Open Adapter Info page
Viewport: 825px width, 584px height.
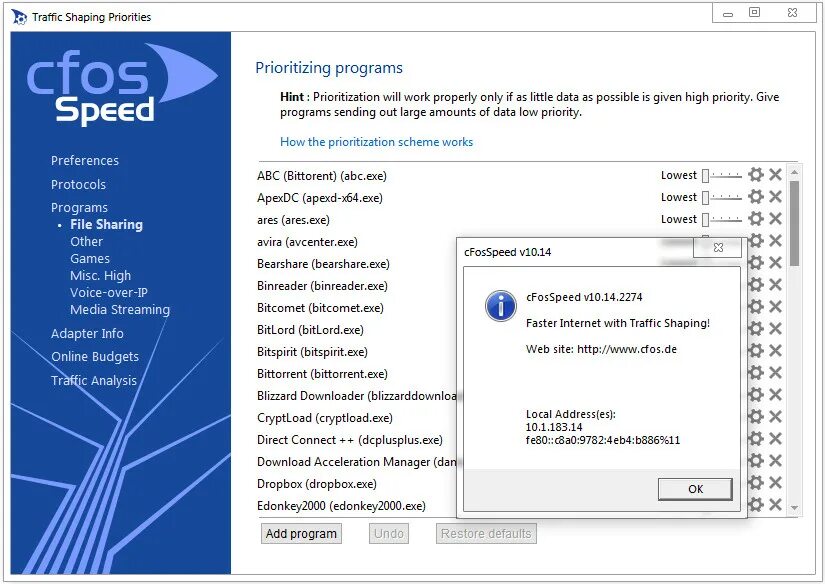coord(87,334)
